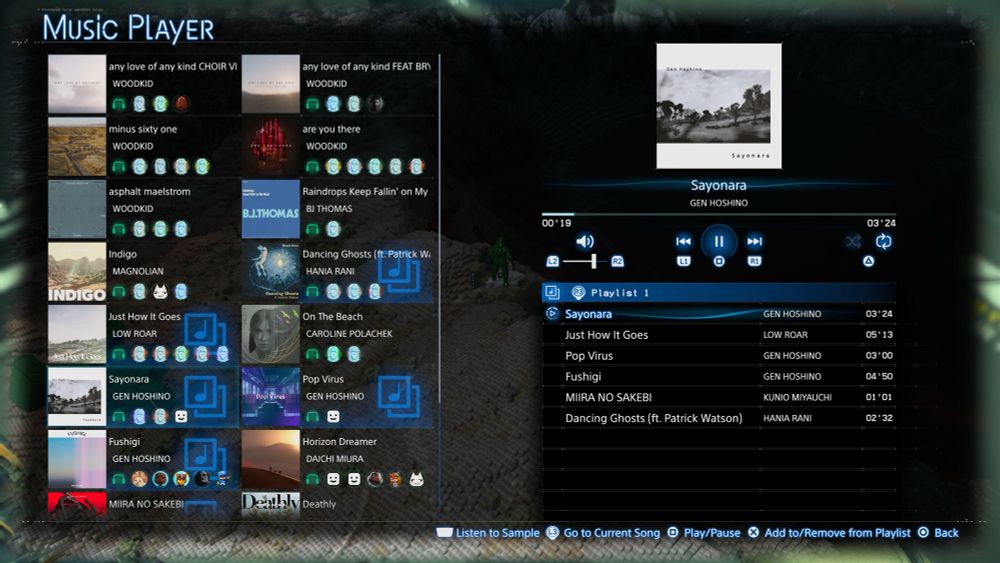Select Horizon Dreamer by Daichi Miura
This screenshot has height=563, width=1000.
[x=337, y=458]
